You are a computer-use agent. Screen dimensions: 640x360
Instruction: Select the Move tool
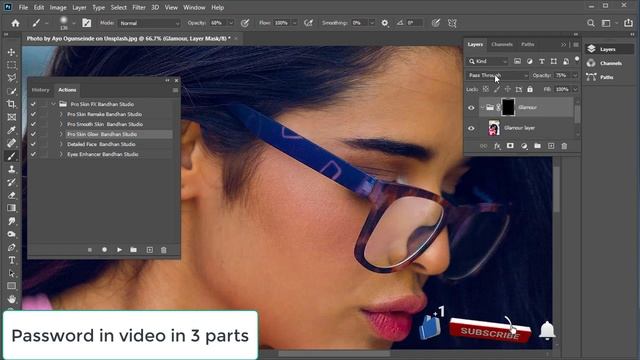[11, 52]
